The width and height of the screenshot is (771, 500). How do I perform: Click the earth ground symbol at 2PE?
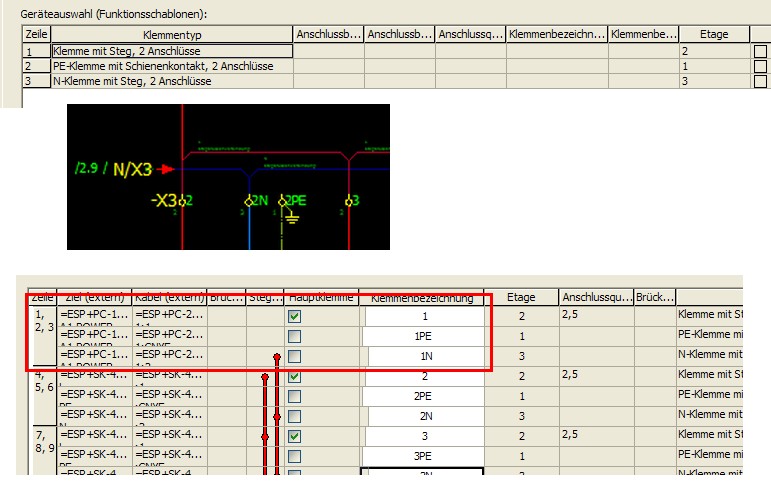tap(292, 218)
